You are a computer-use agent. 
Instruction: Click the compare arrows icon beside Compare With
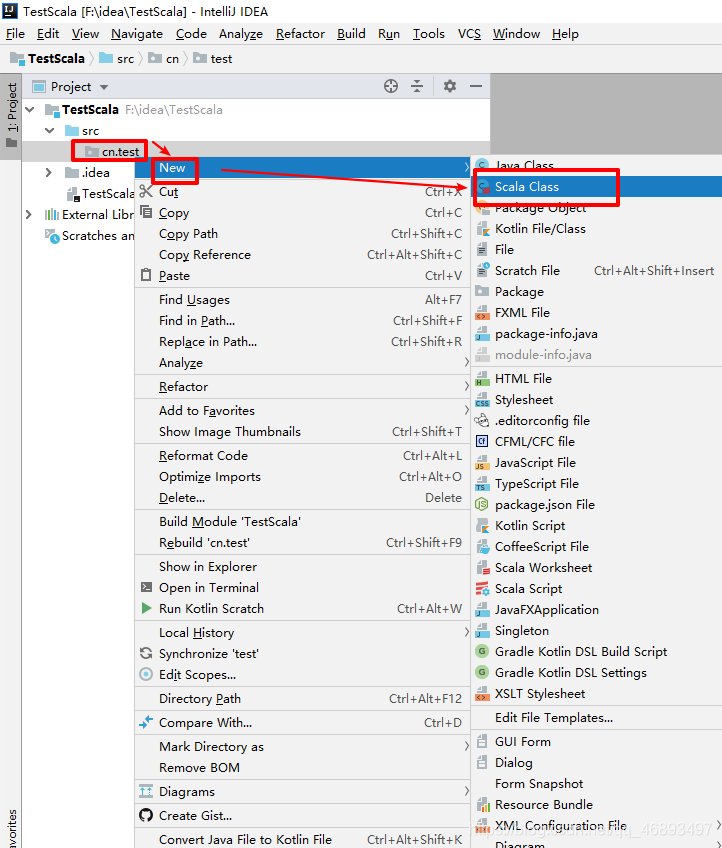click(146, 722)
